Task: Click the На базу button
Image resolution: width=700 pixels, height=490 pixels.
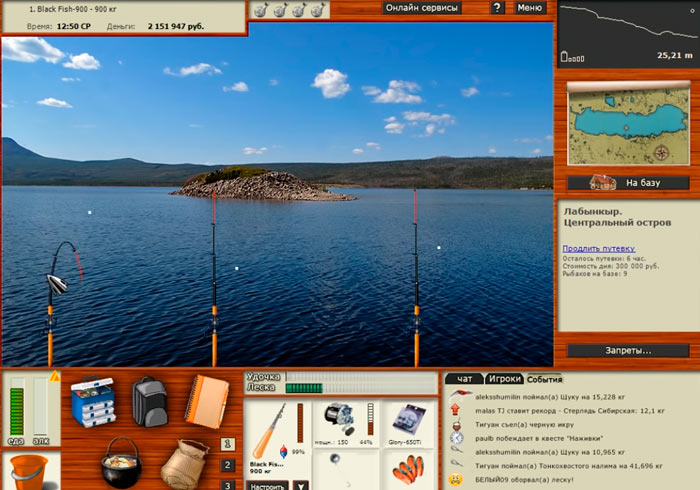Action: pyautogui.click(x=626, y=183)
